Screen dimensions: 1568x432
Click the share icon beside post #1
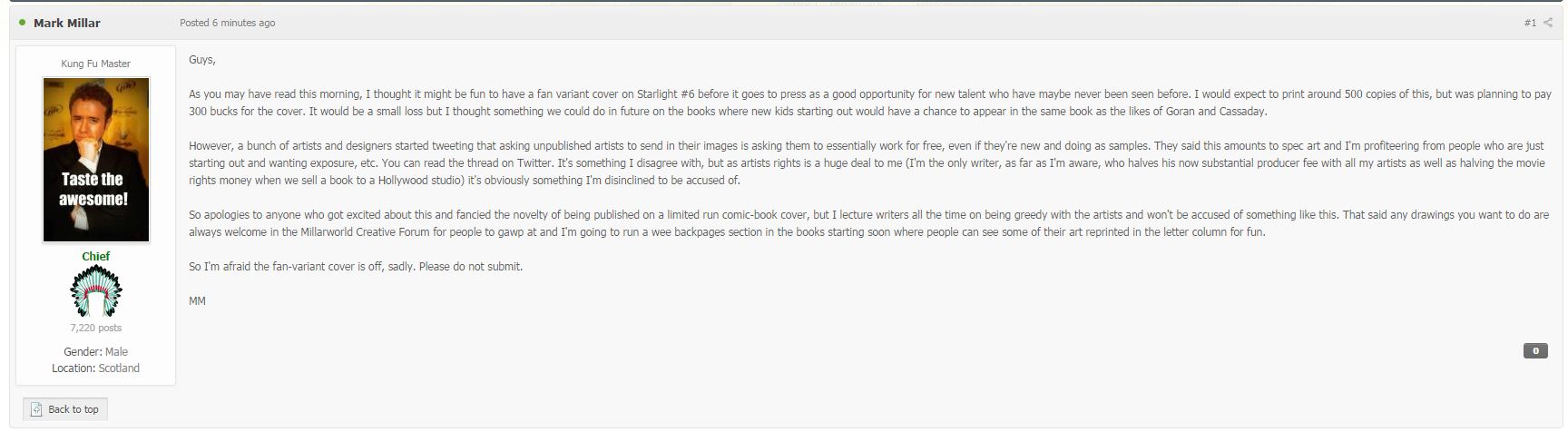tap(1548, 23)
